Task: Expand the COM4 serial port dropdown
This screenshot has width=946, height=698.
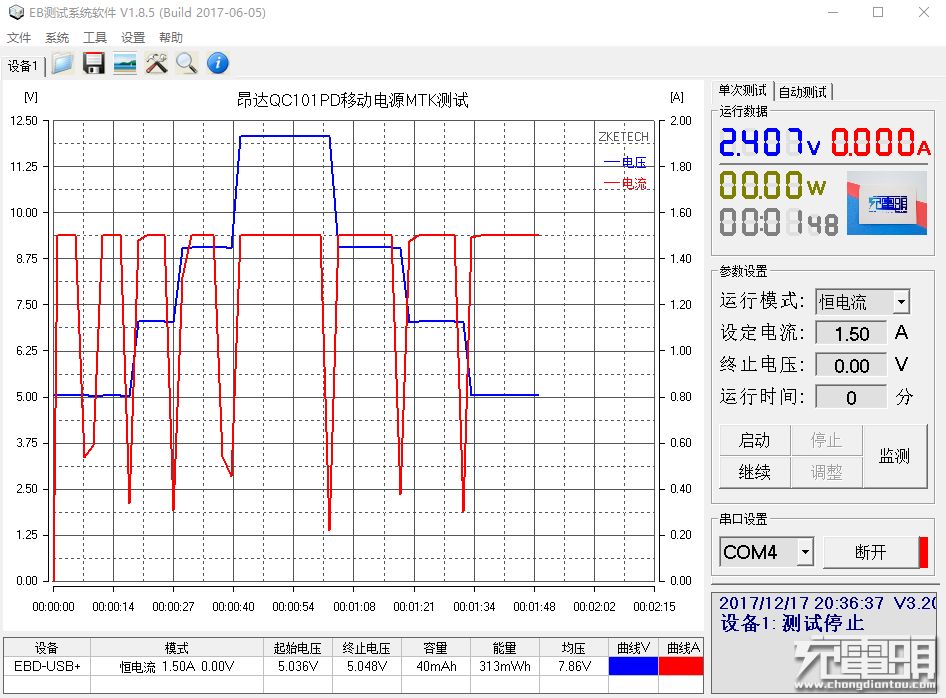Action: pyautogui.click(x=805, y=551)
